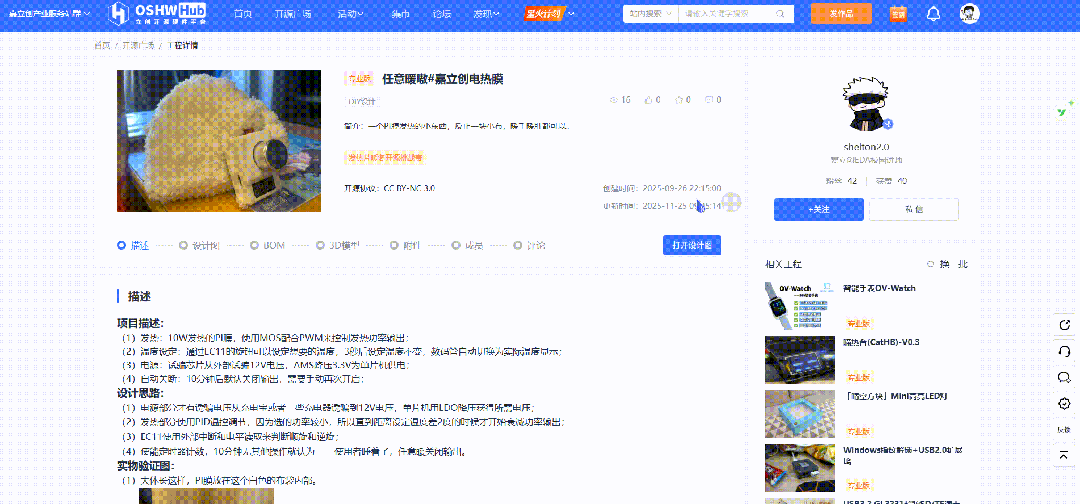Click the share icon on right sidebar
This screenshot has height=504, width=1080.
(x=1063, y=325)
